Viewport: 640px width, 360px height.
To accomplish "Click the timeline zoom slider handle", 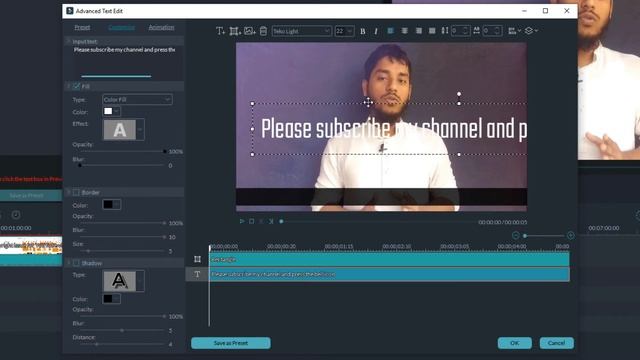I will (x=525, y=236).
